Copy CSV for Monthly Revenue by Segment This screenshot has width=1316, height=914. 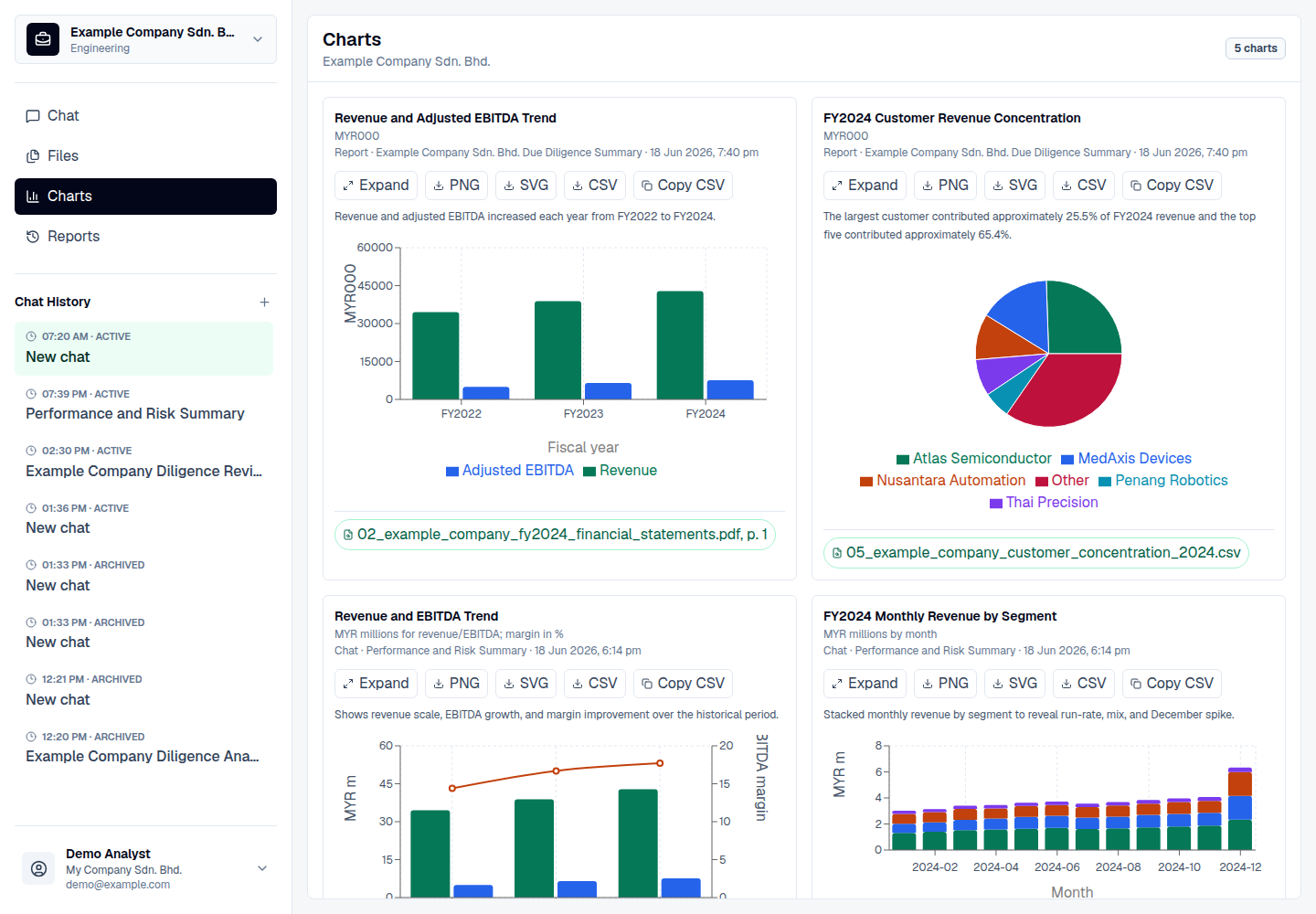pos(1172,684)
